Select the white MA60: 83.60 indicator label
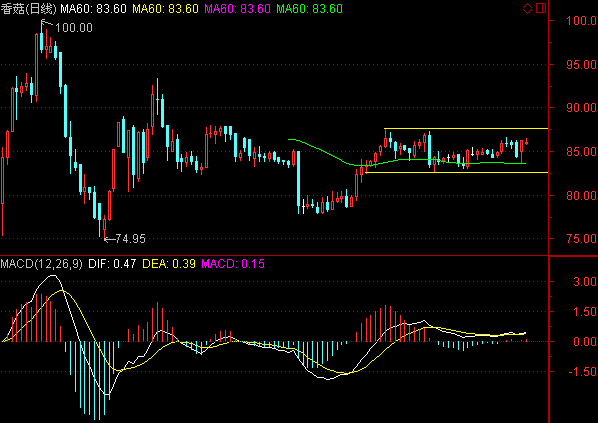Viewport: 598px width, 423px height. pyautogui.click(x=93, y=9)
